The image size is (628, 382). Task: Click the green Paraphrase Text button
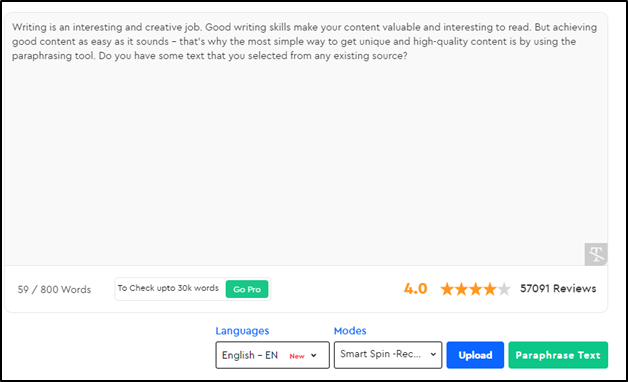pyautogui.click(x=558, y=355)
